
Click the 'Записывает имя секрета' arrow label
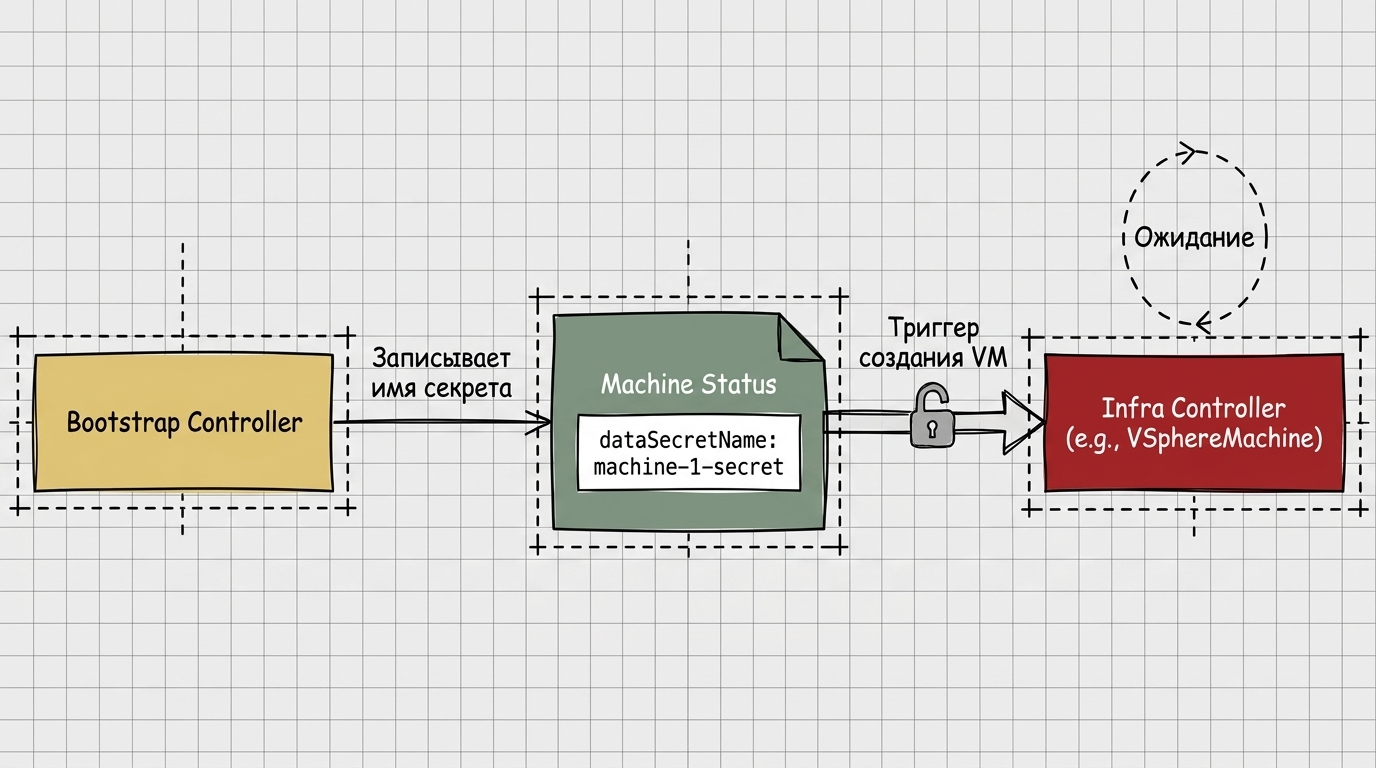pos(441,373)
